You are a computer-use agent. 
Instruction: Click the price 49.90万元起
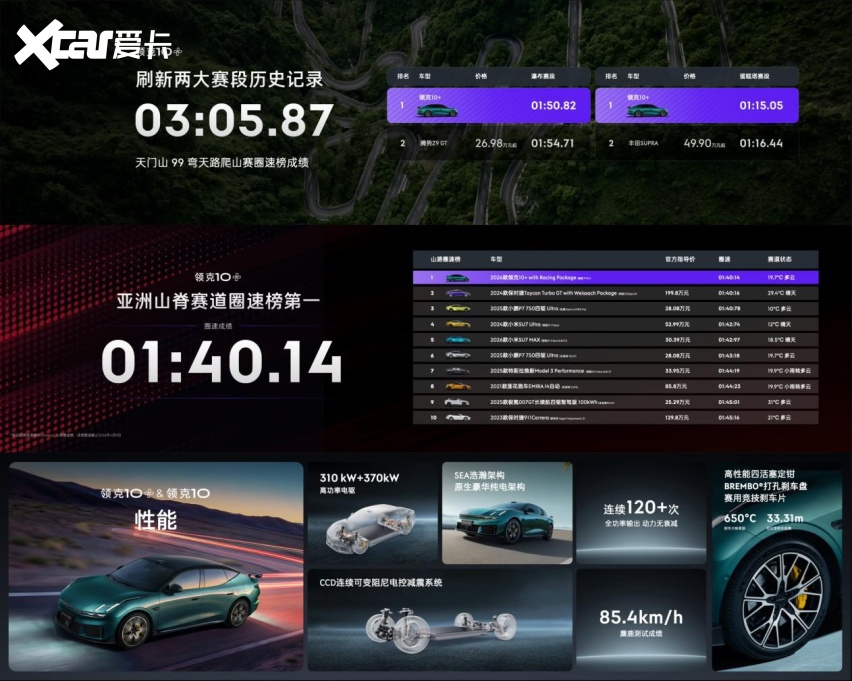[x=704, y=143]
